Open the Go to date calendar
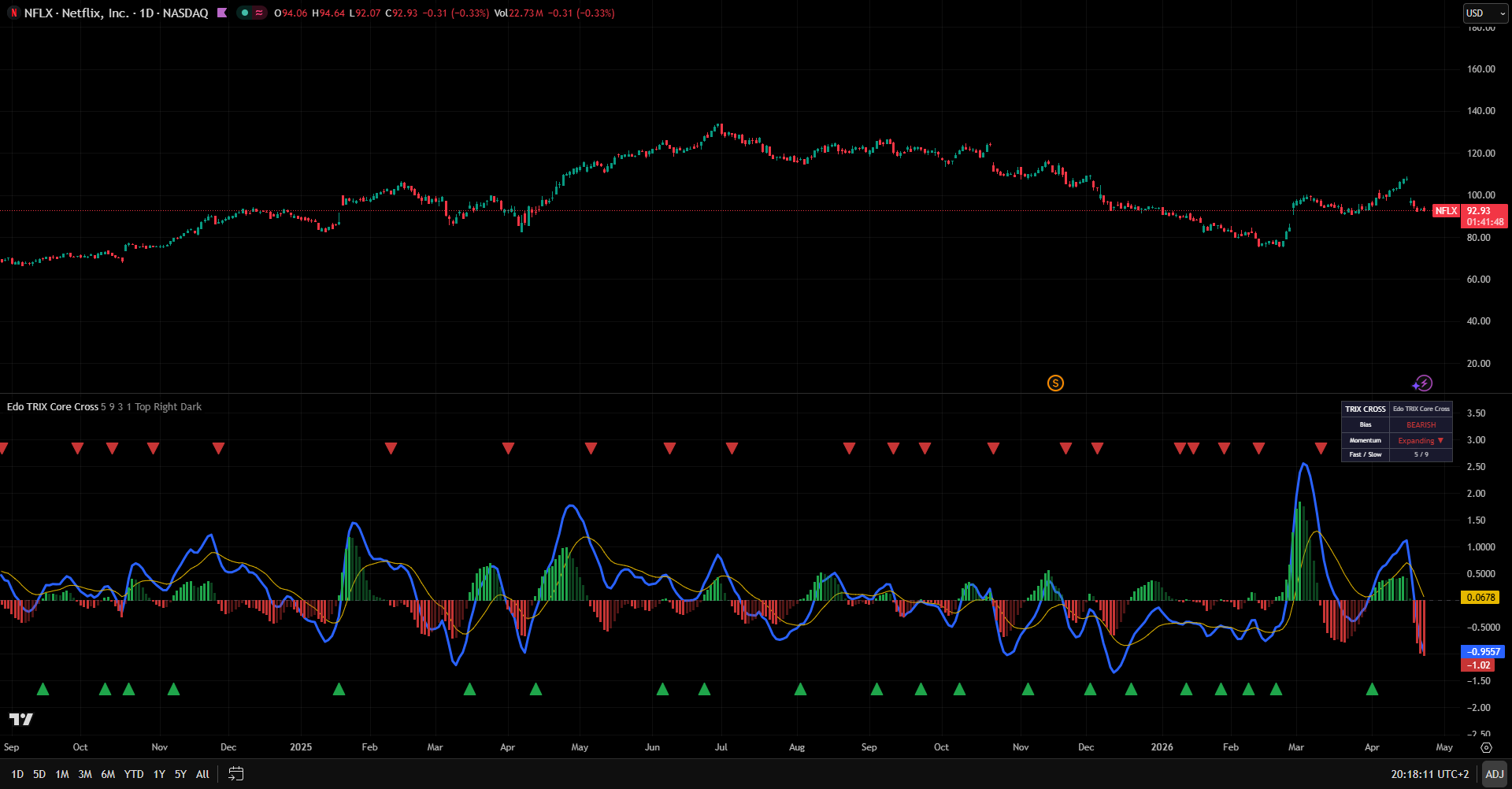This screenshot has height=789, width=1512. pos(235,774)
